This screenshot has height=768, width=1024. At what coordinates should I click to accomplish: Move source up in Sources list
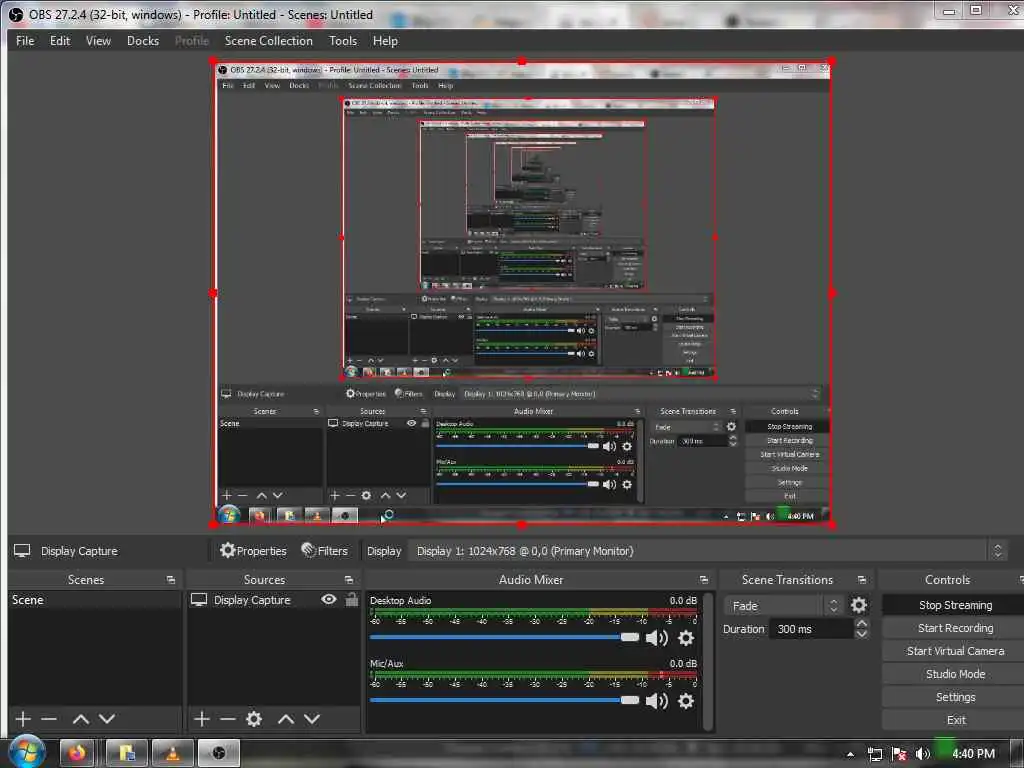(285, 718)
